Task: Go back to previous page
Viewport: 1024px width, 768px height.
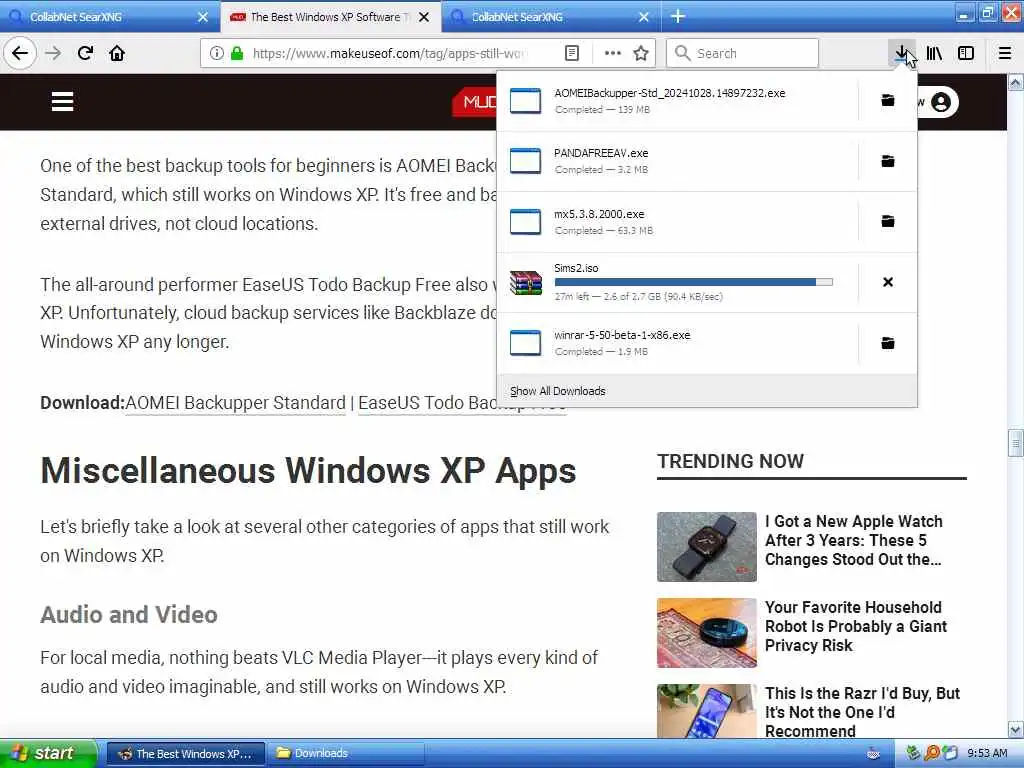Action: point(20,53)
